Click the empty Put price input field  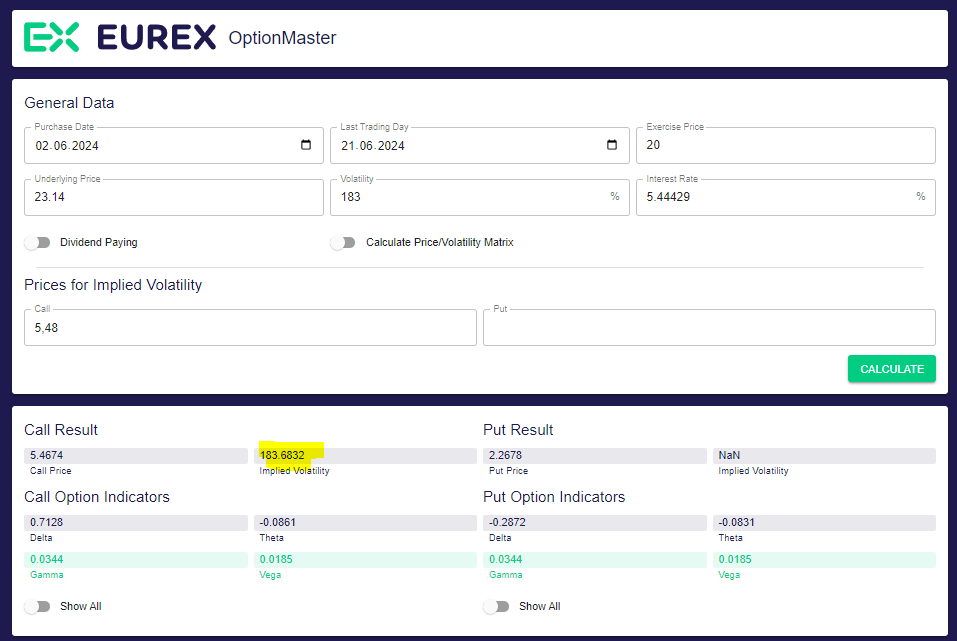709,328
